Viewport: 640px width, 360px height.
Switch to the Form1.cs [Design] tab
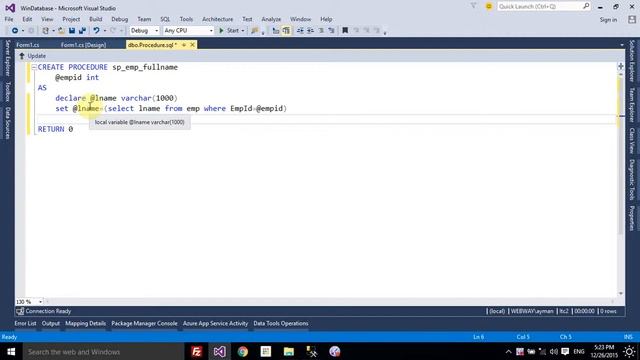(x=83, y=45)
